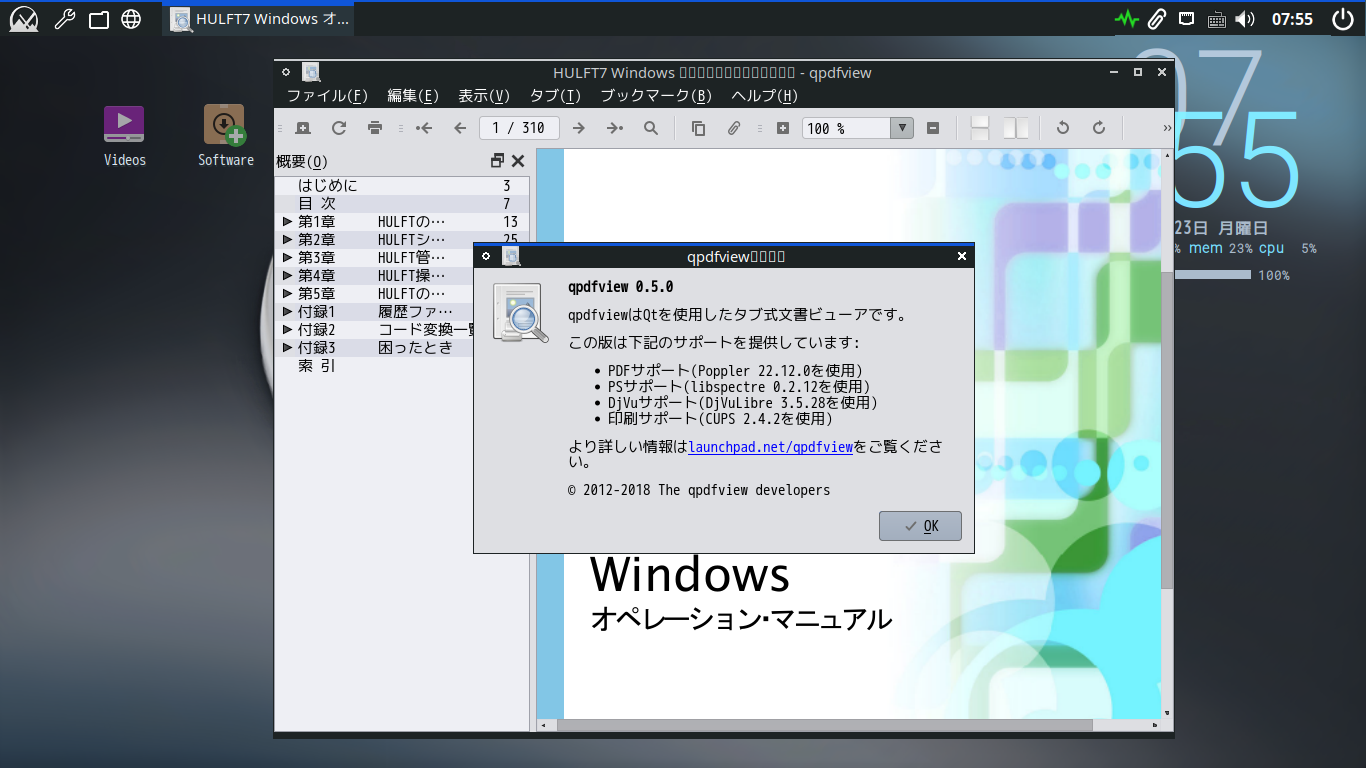Open the 編集(E) menu
Image resolution: width=1366 pixels, height=768 pixels.
[x=413, y=96]
